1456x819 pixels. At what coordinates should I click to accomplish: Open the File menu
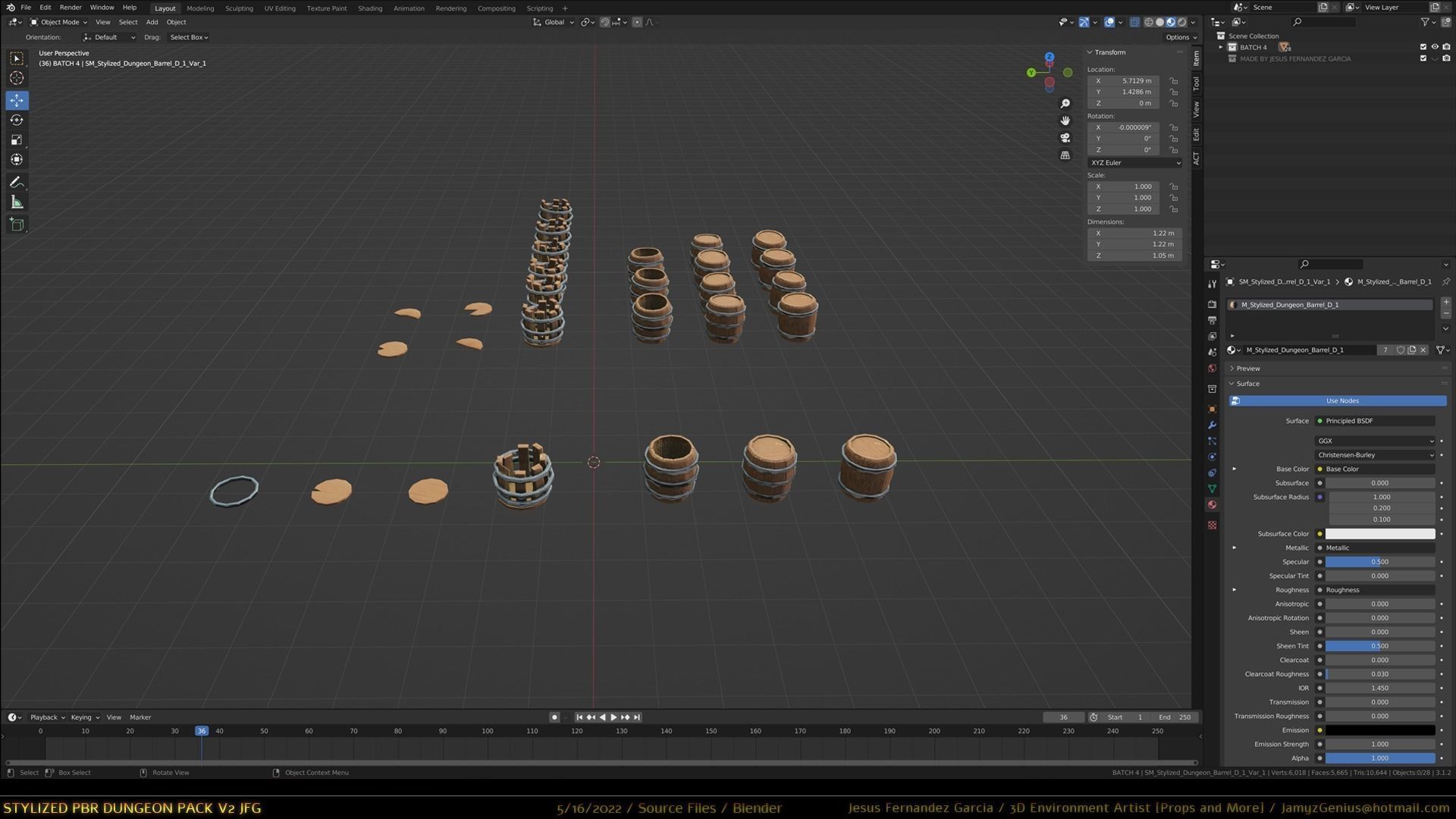[x=26, y=8]
